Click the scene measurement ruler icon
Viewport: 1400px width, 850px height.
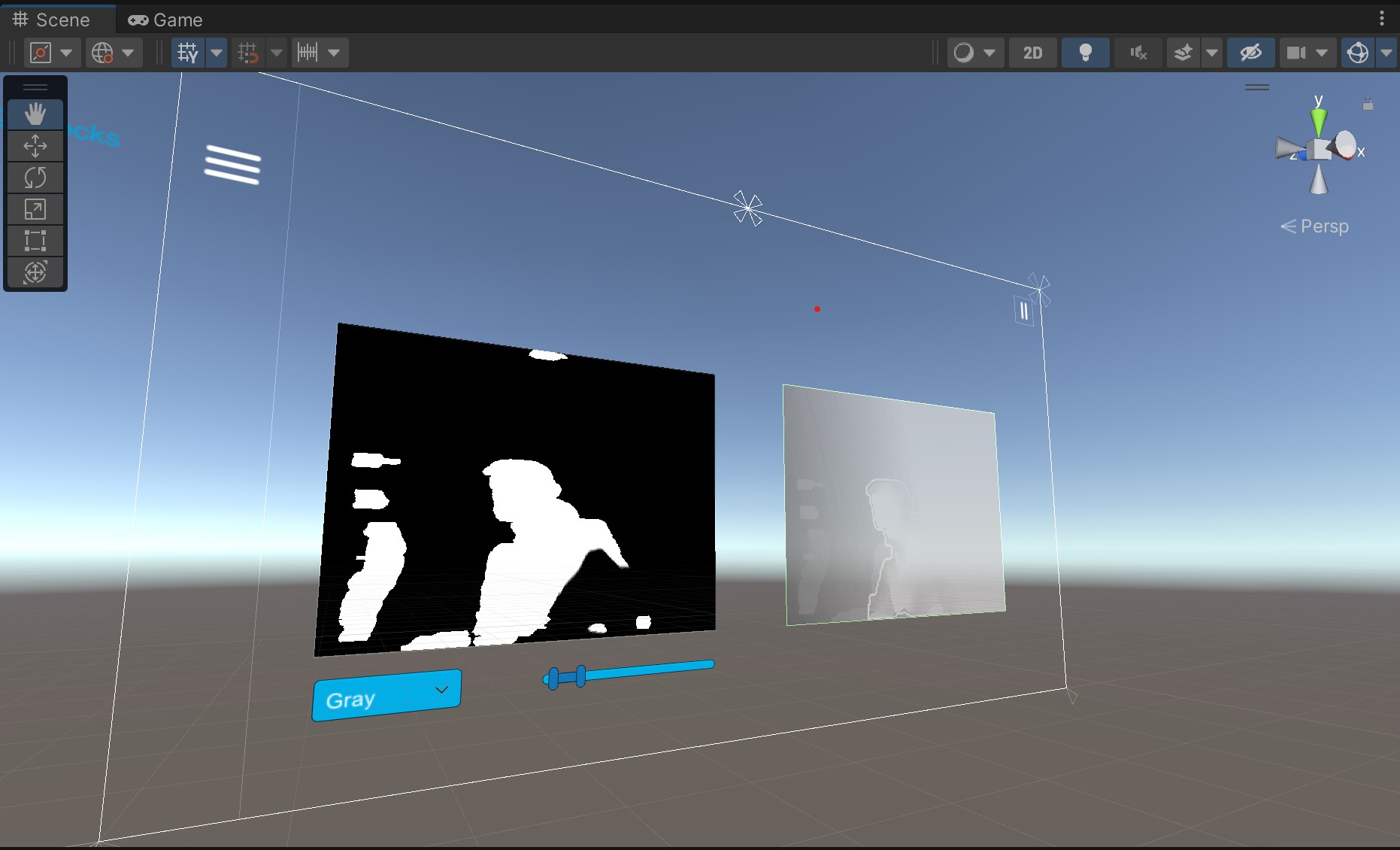coord(309,53)
